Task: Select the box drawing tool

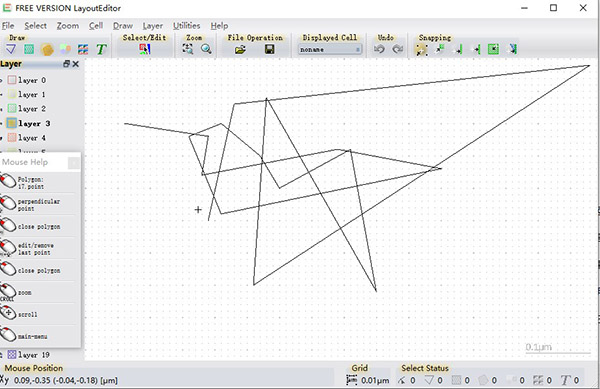Action: click(x=29, y=49)
